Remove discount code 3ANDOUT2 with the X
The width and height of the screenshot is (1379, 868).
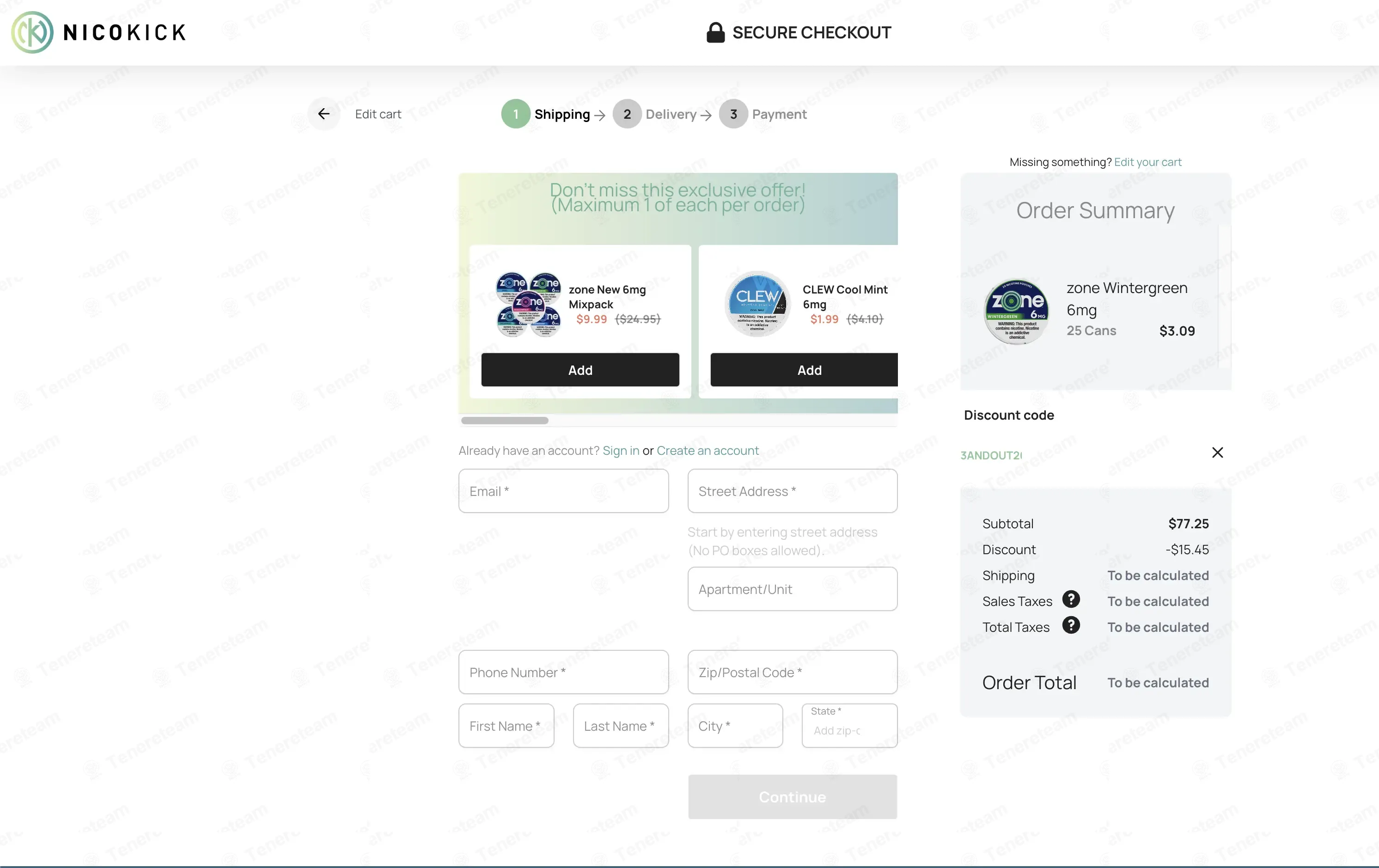pos(1218,452)
